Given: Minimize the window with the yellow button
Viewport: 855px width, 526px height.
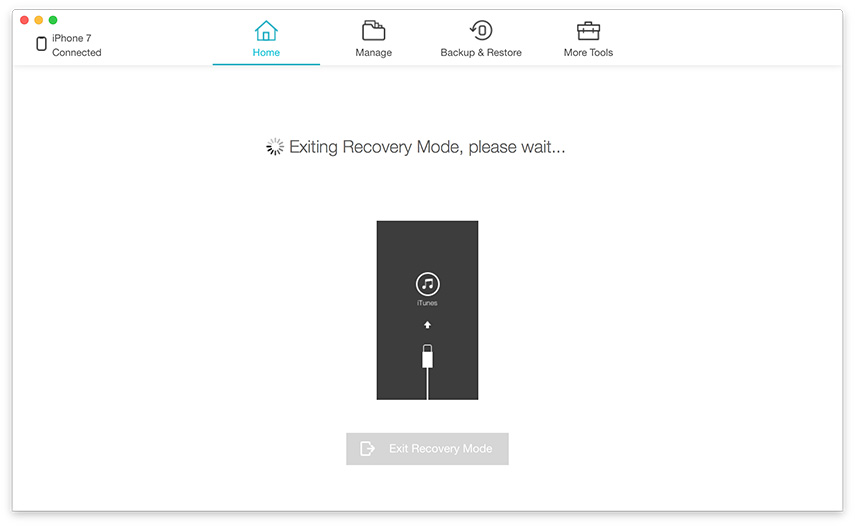Looking at the screenshot, I should pos(39,20).
